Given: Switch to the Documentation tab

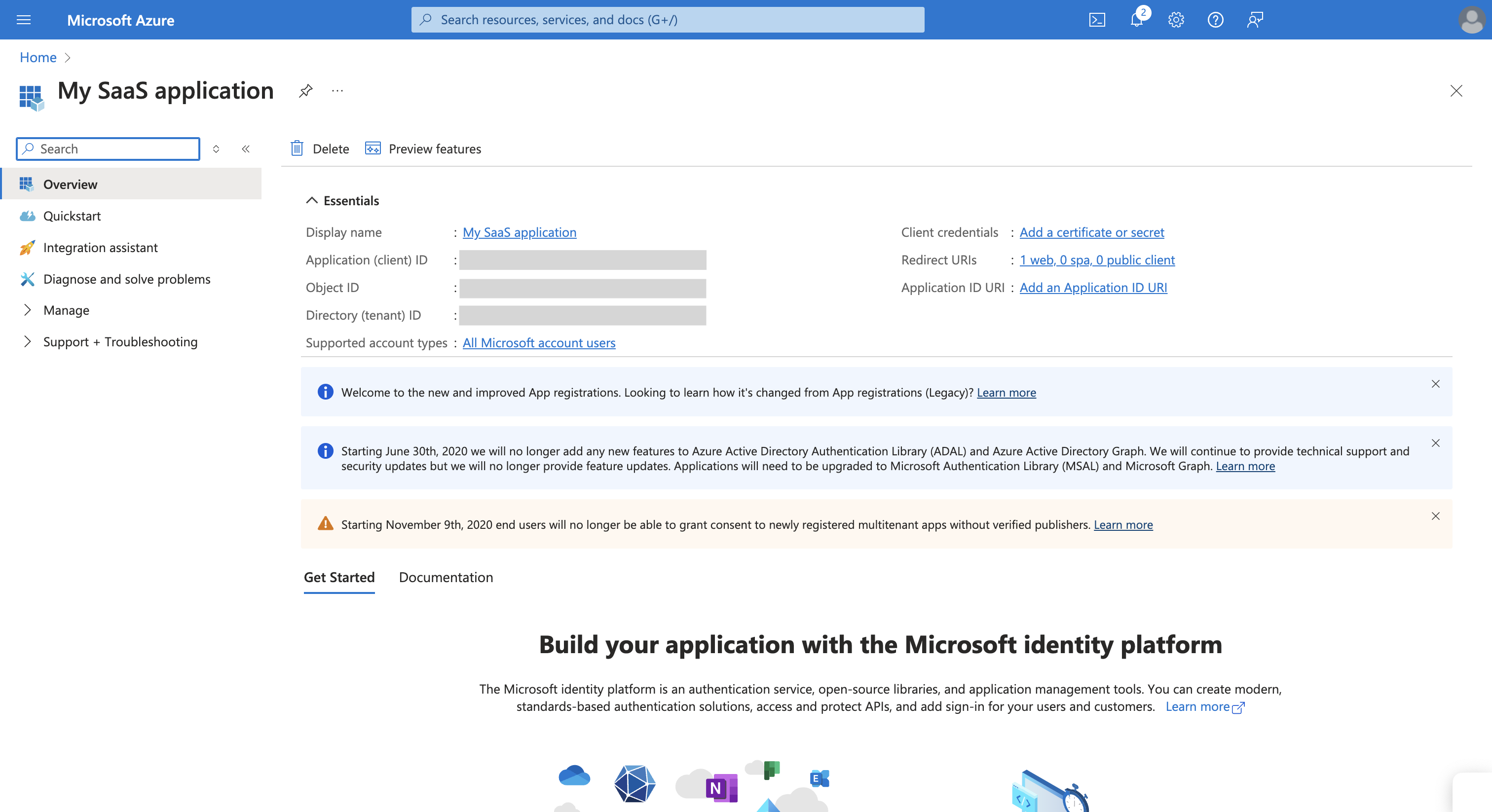Looking at the screenshot, I should [446, 578].
